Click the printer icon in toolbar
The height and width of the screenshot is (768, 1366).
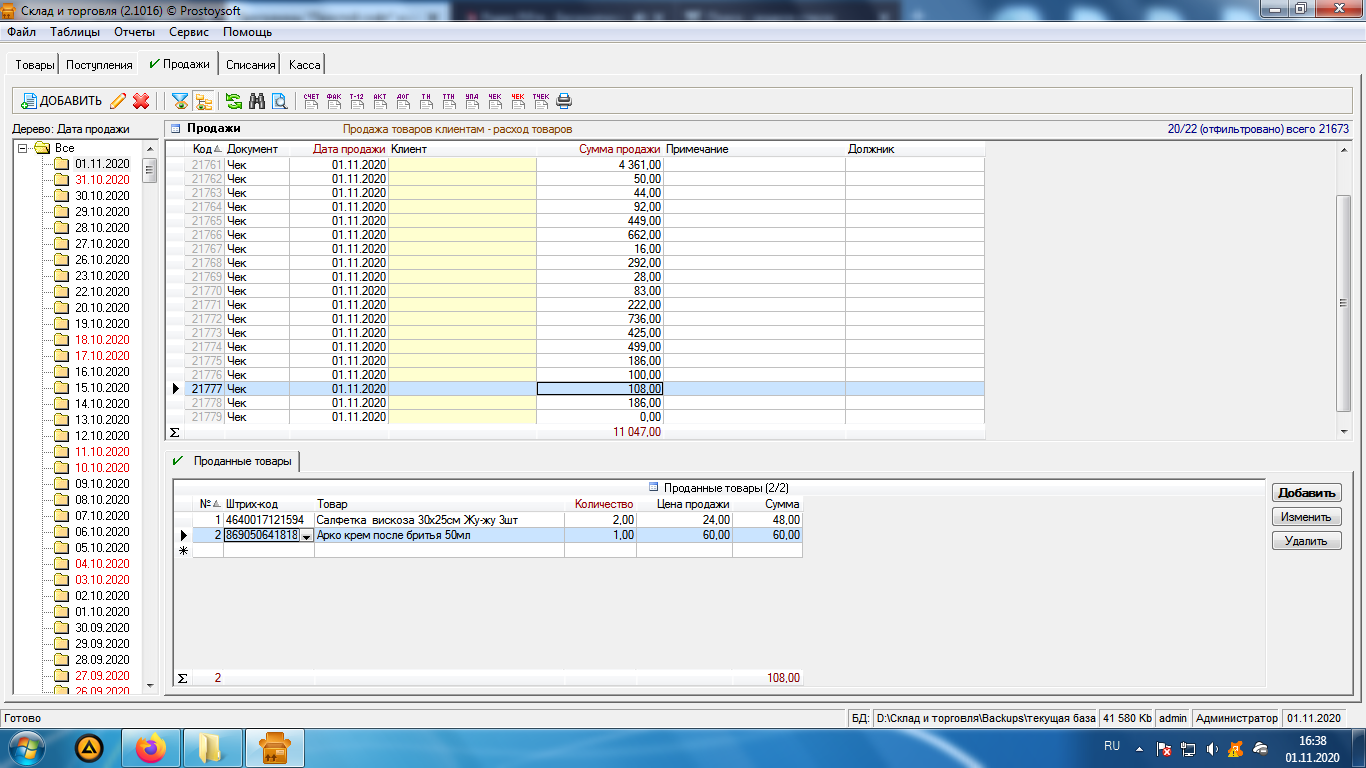[564, 101]
